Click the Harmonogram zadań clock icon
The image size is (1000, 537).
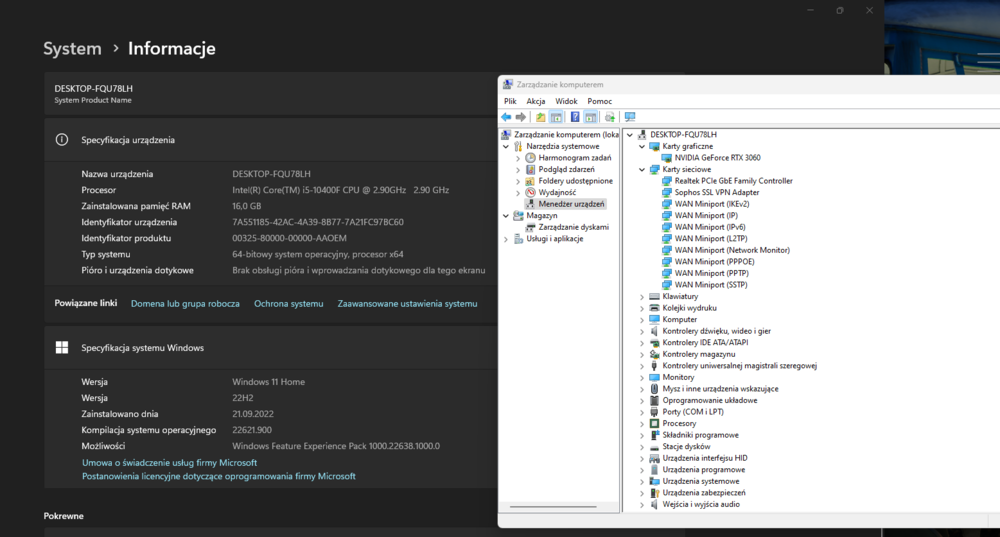pos(530,158)
